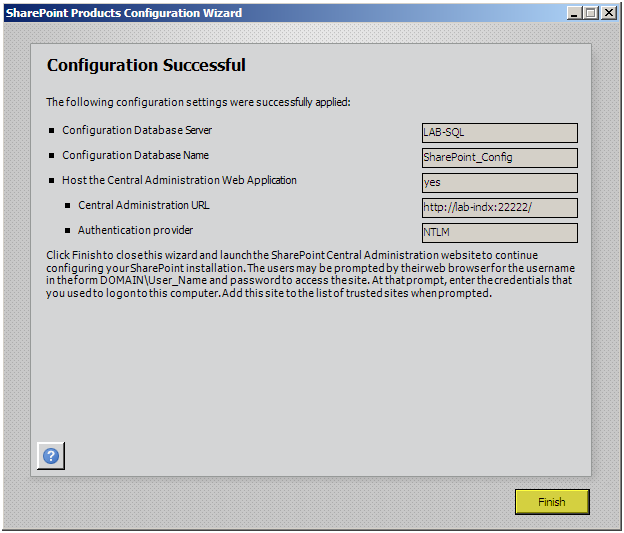This screenshot has height=533, width=624.
Task: Click the Click Finish to close instruction paragraph
Action: coord(310,274)
